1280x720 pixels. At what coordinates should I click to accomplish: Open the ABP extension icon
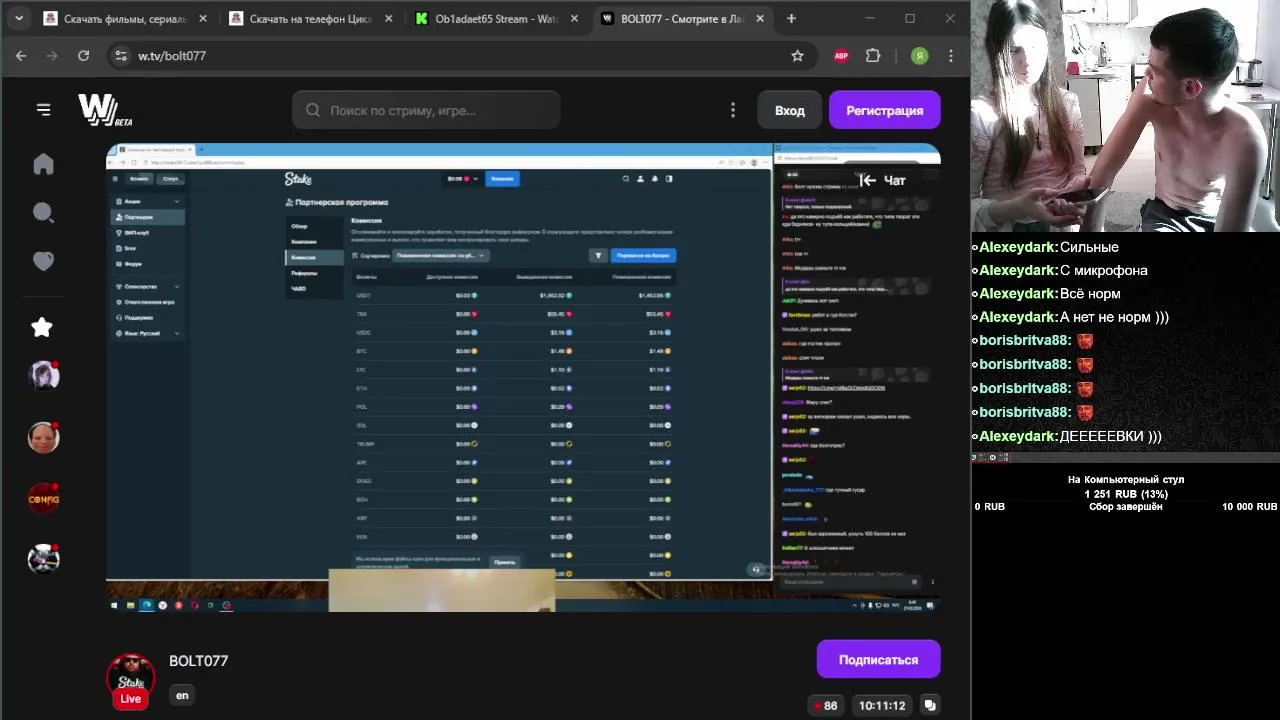coord(841,56)
